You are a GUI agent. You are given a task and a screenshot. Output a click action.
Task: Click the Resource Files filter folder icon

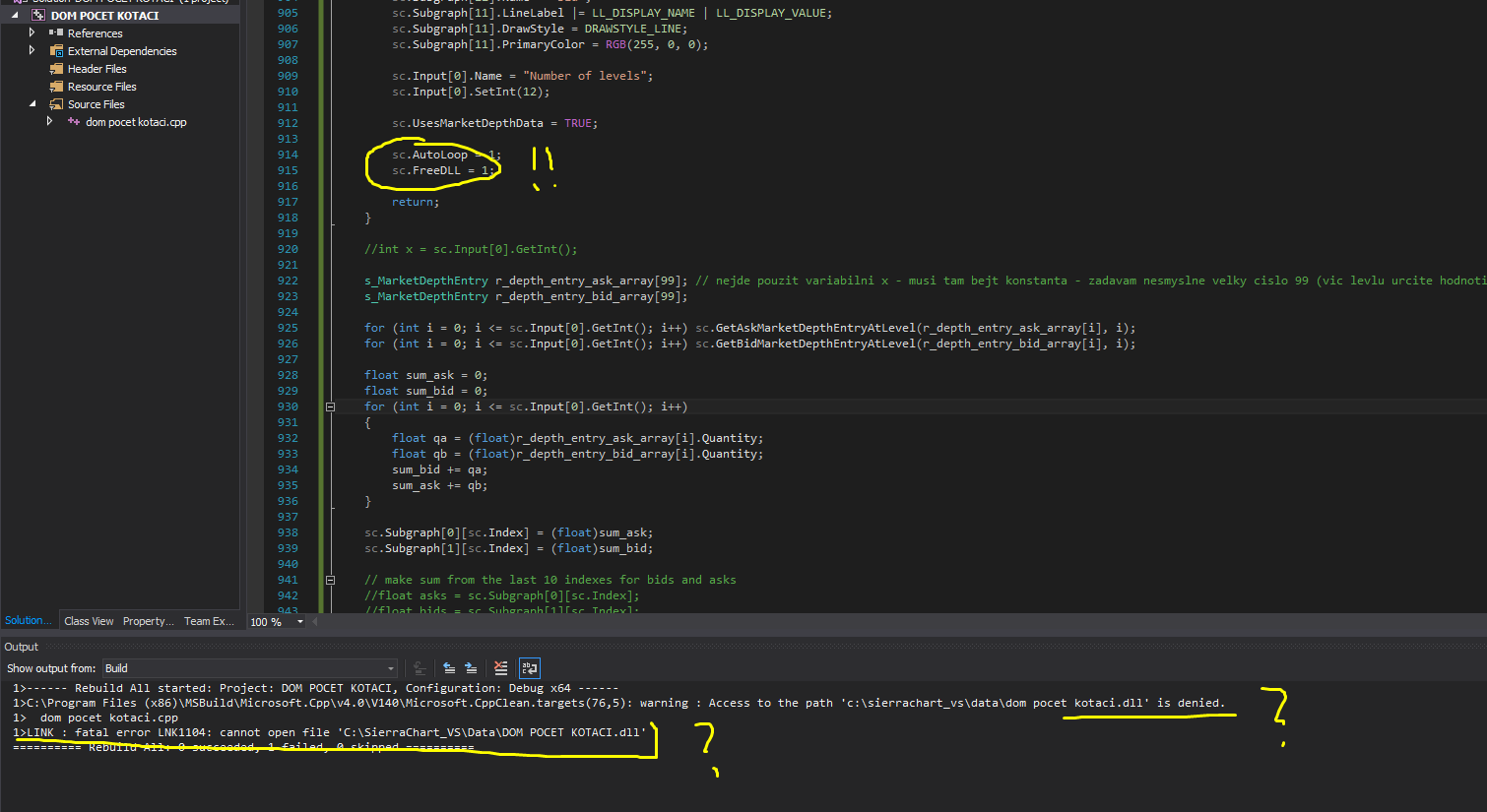coord(57,87)
